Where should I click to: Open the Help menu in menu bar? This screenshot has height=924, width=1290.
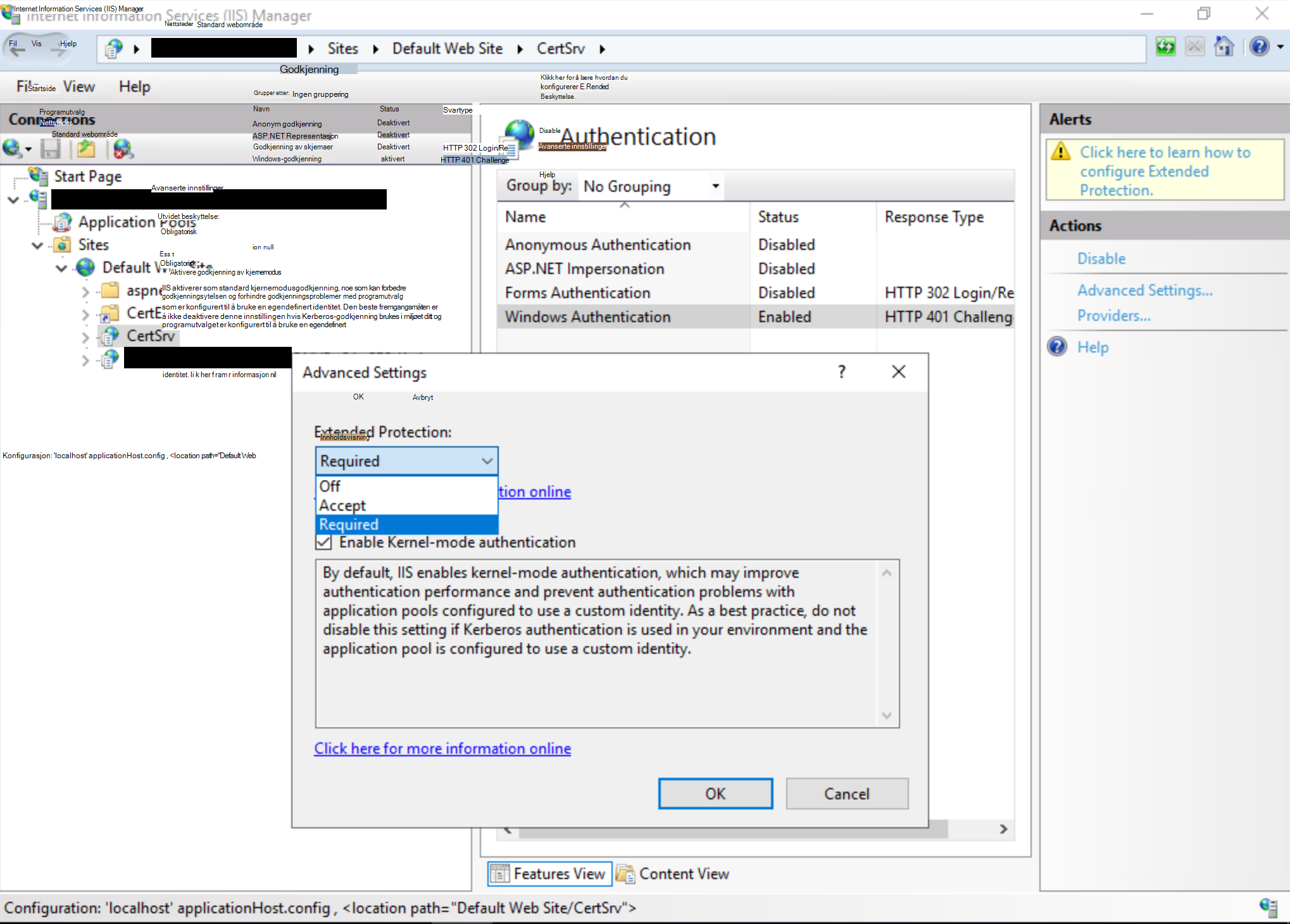pos(135,87)
